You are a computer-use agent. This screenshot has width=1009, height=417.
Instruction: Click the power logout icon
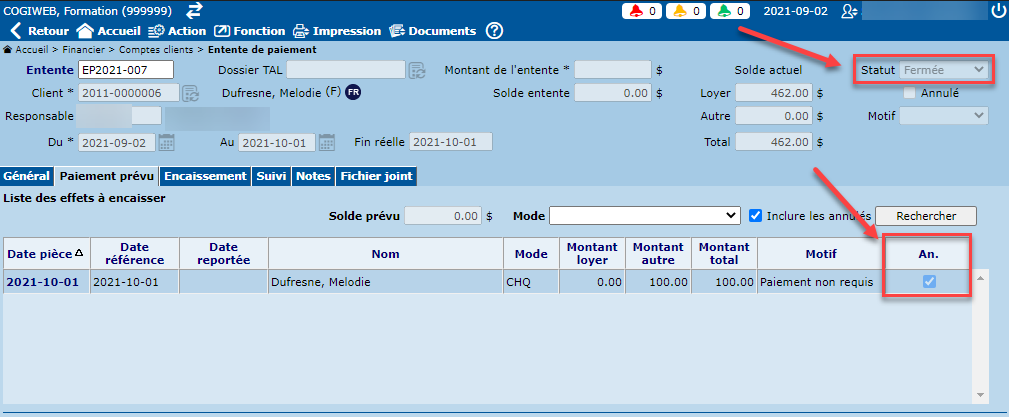pyautogui.click(x=997, y=11)
